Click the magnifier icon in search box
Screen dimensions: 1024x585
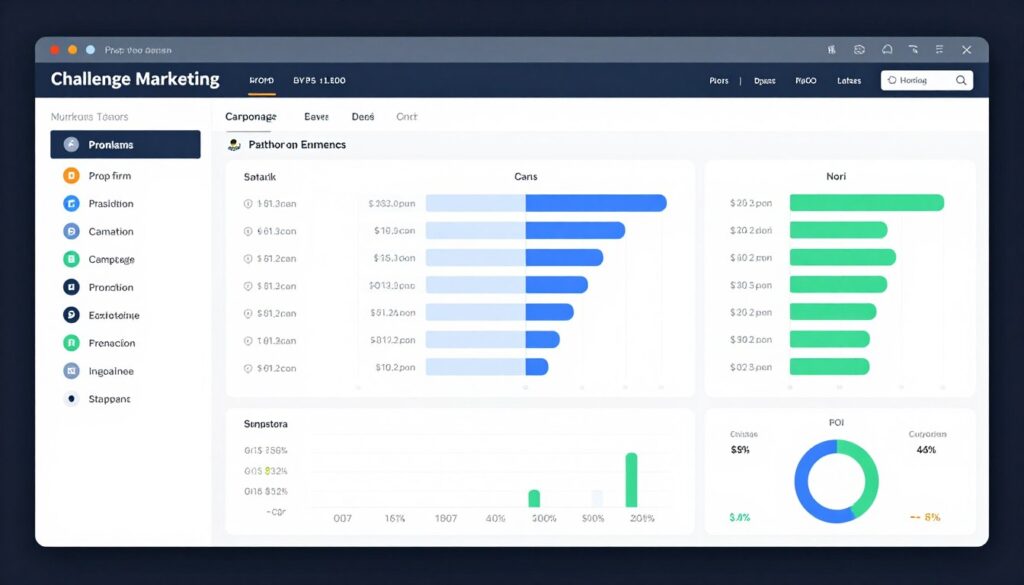click(961, 80)
